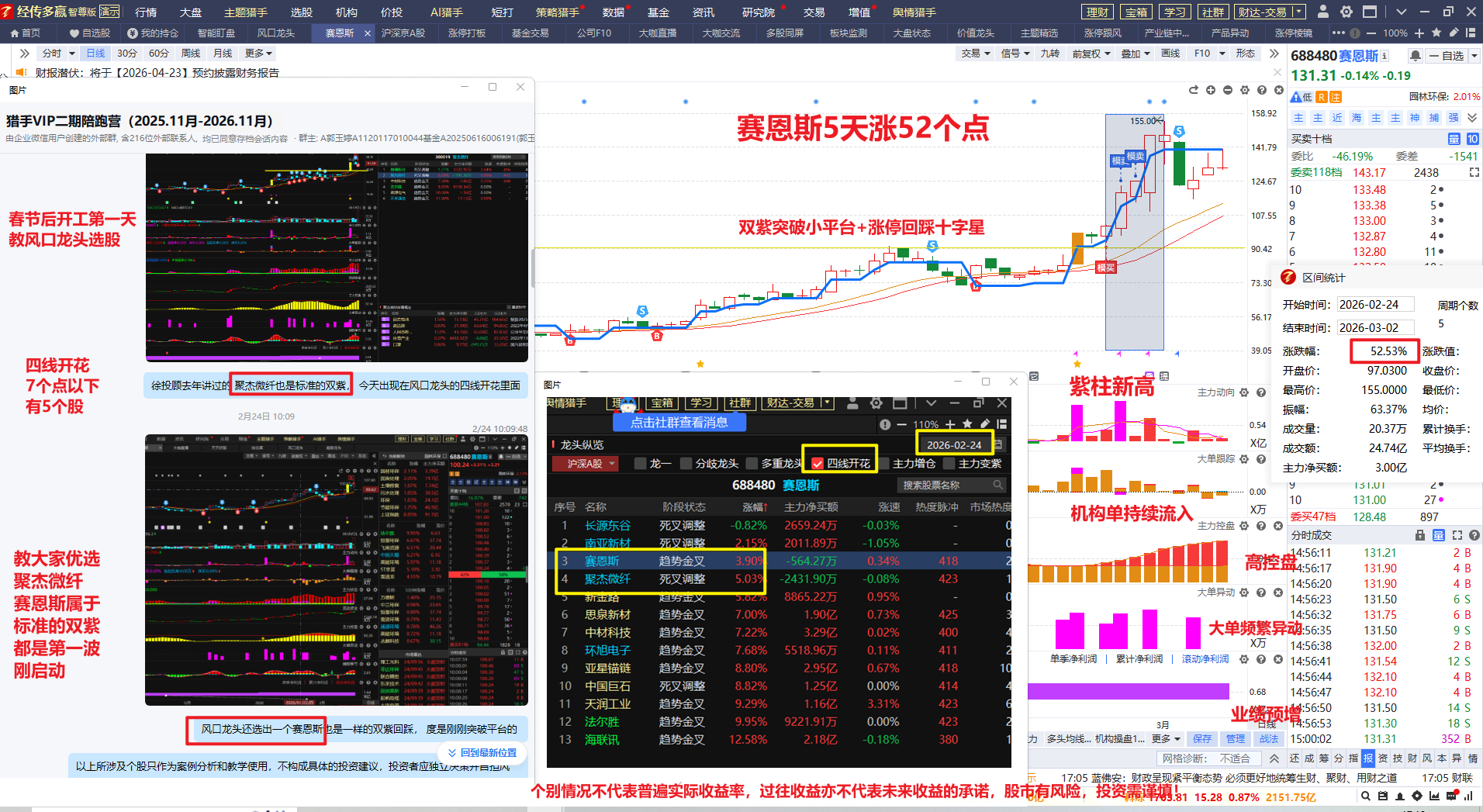
Task: Switch to the 风口龙头 tab
Action: point(275,33)
